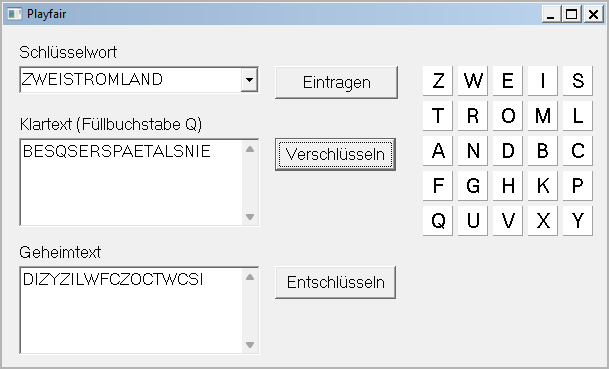The image size is (609, 369).
Task: Click the Eintragen button
Action: click(336, 82)
